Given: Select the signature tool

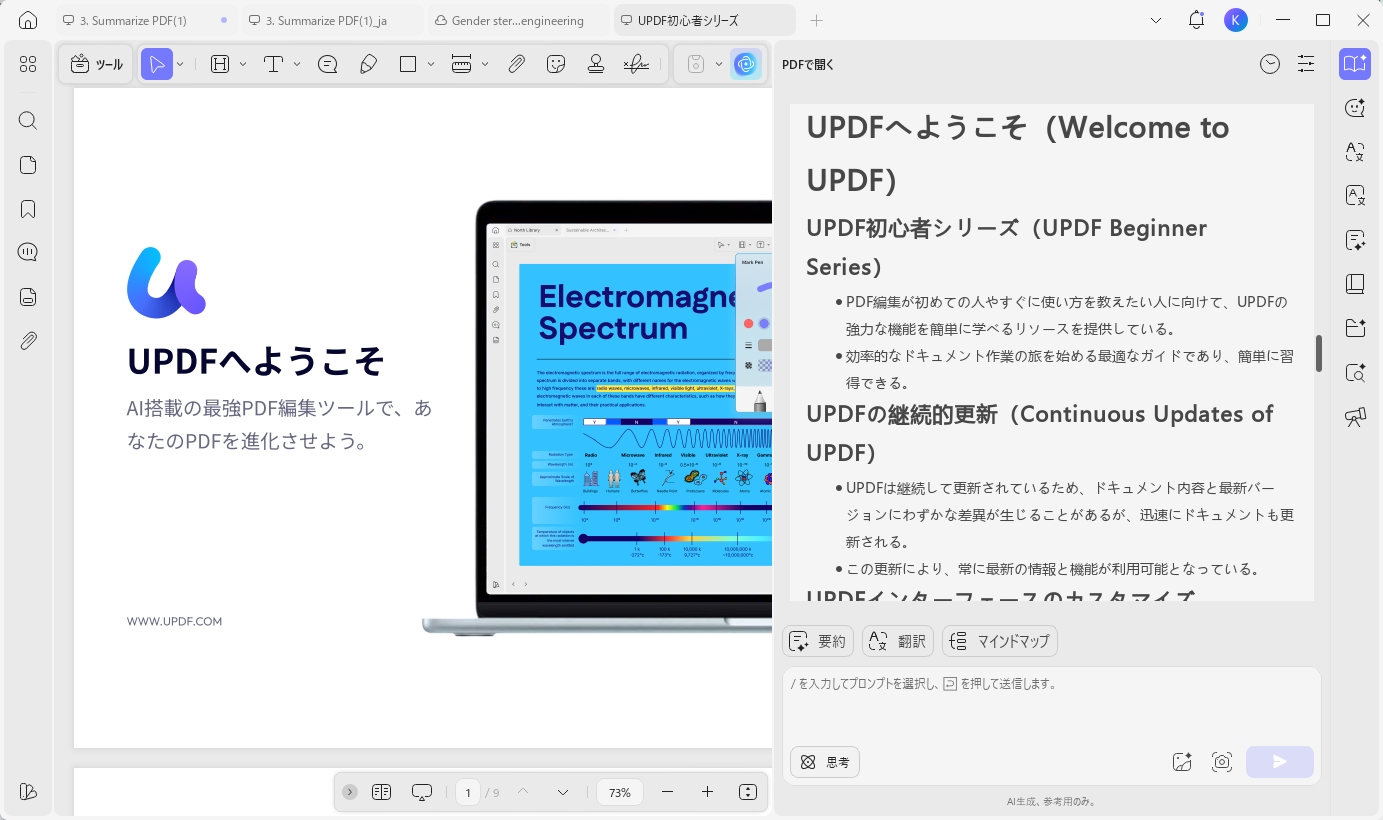Looking at the screenshot, I should [x=636, y=65].
